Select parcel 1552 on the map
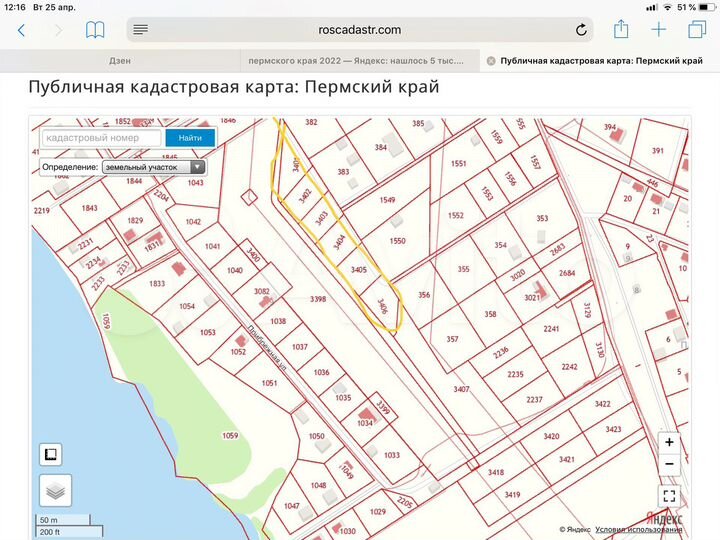This screenshot has width=720, height=540. coord(456,215)
